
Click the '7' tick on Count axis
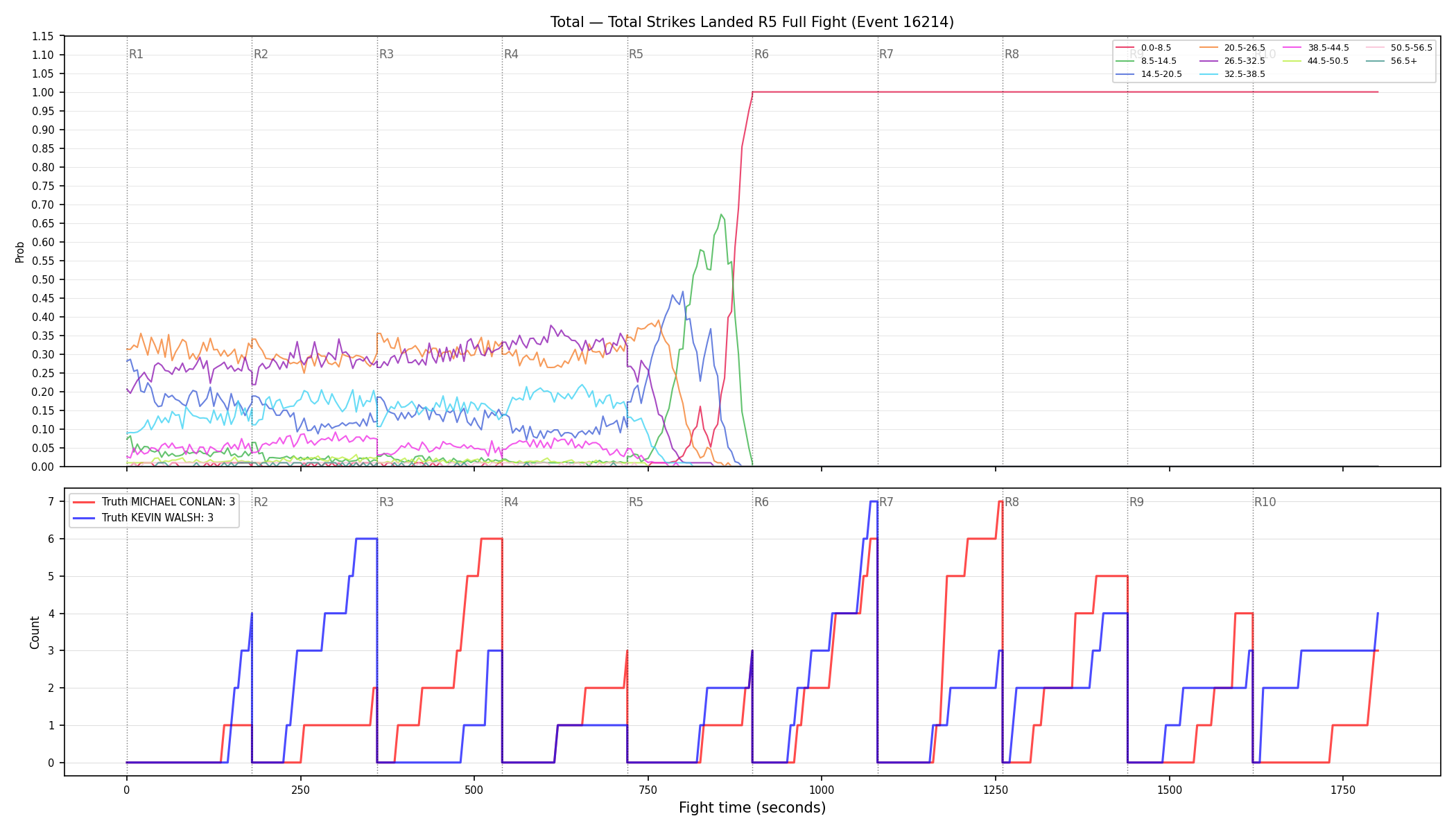(x=51, y=501)
